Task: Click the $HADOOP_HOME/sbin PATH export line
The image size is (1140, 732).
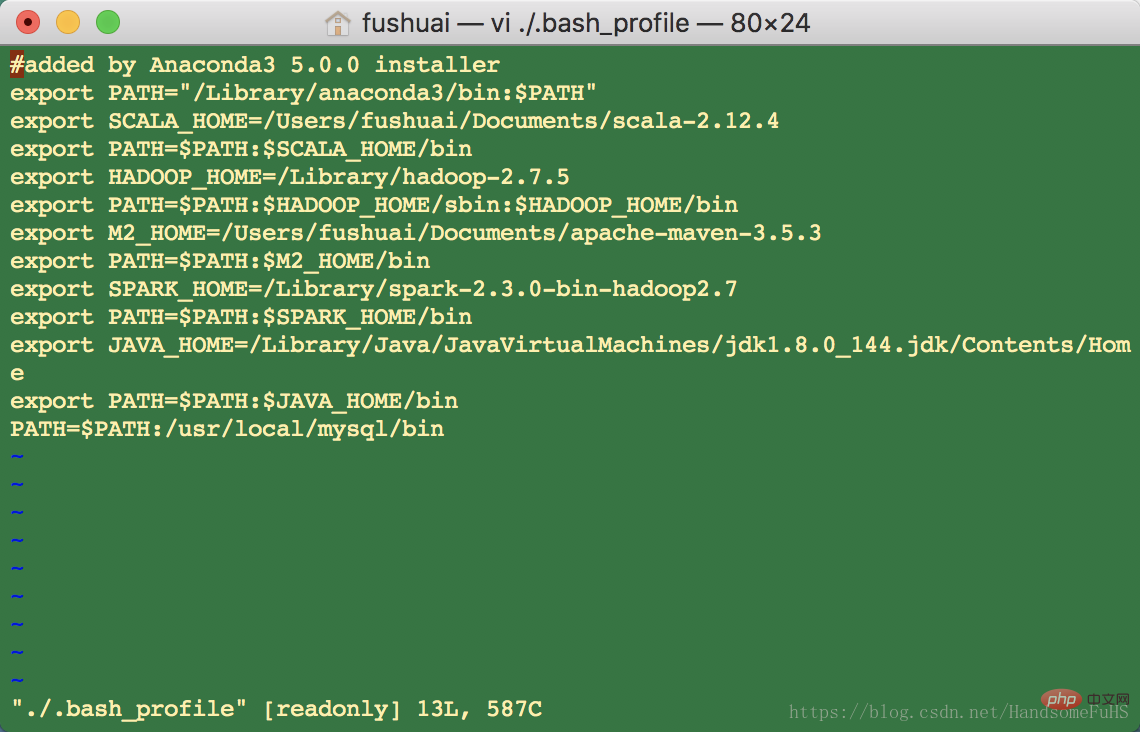Action: coord(374,205)
